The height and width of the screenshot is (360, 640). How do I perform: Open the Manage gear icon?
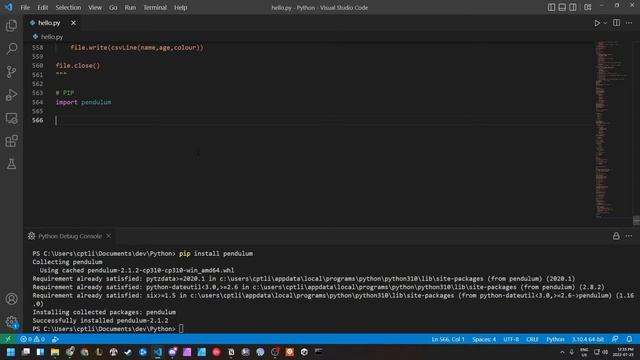11,322
